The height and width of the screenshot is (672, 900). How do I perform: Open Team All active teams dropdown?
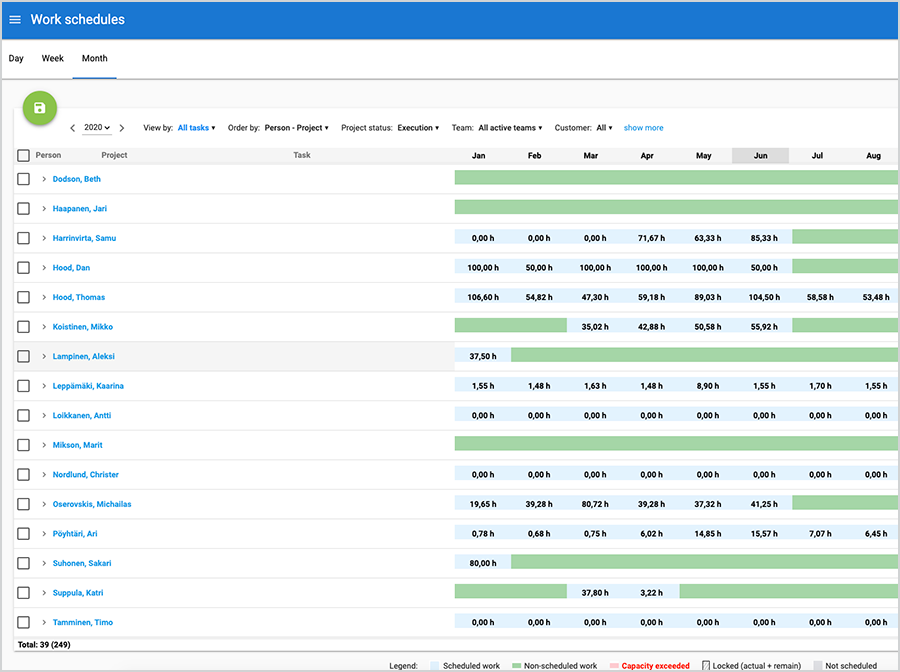point(510,128)
